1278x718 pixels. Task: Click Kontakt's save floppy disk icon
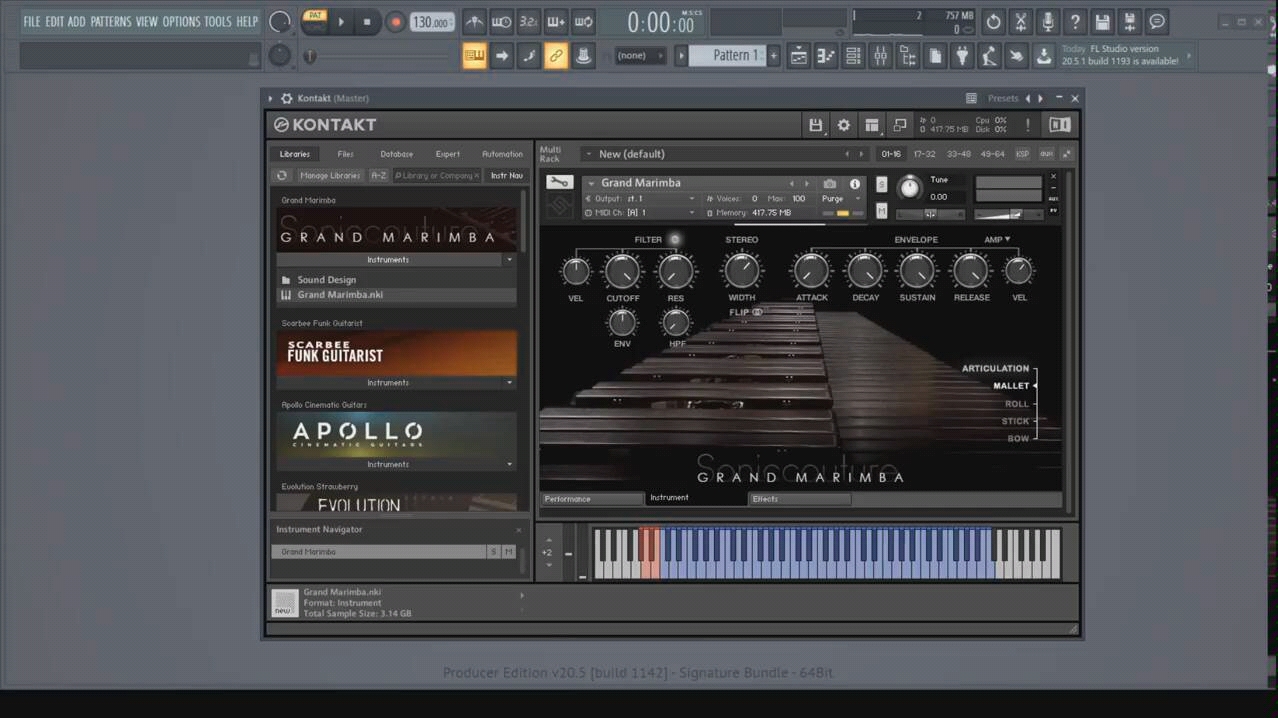[x=815, y=125]
